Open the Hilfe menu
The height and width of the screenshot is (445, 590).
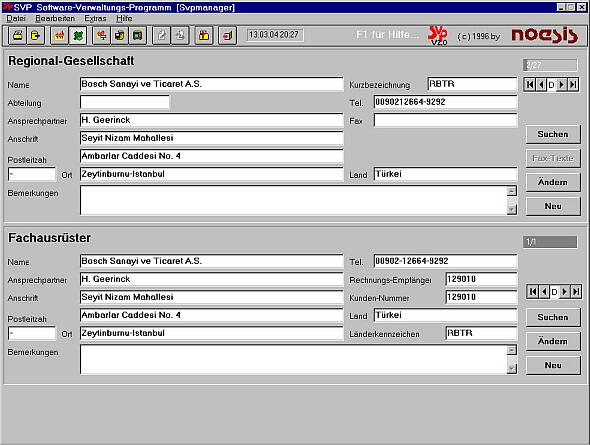[124, 18]
